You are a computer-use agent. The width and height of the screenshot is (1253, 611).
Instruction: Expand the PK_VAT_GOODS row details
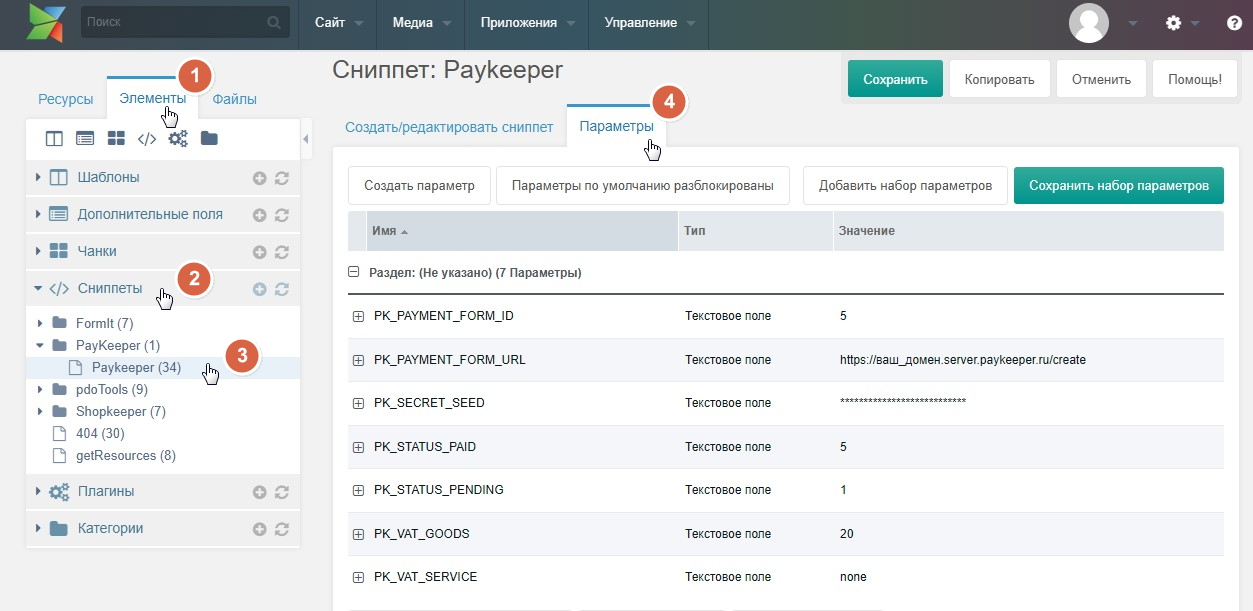coord(358,534)
